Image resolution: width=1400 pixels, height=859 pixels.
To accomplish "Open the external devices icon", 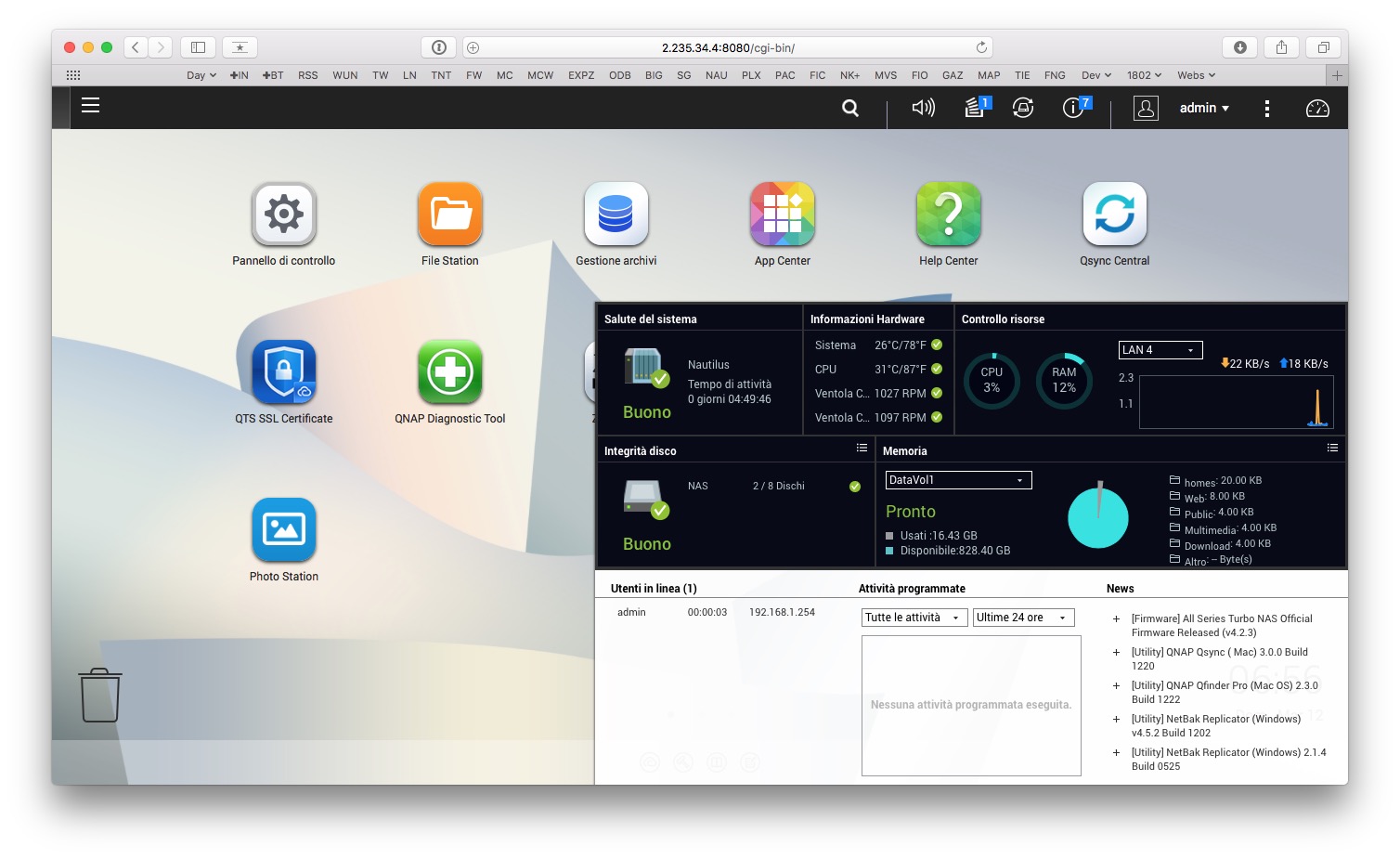I will coord(1023,108).
